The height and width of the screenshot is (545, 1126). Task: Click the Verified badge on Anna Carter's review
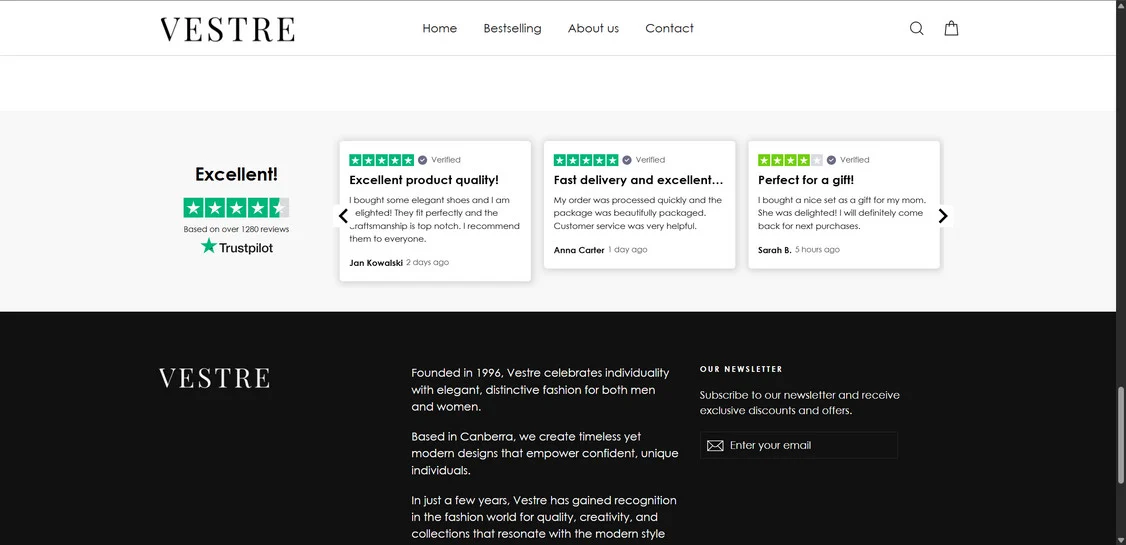point(644,159)
